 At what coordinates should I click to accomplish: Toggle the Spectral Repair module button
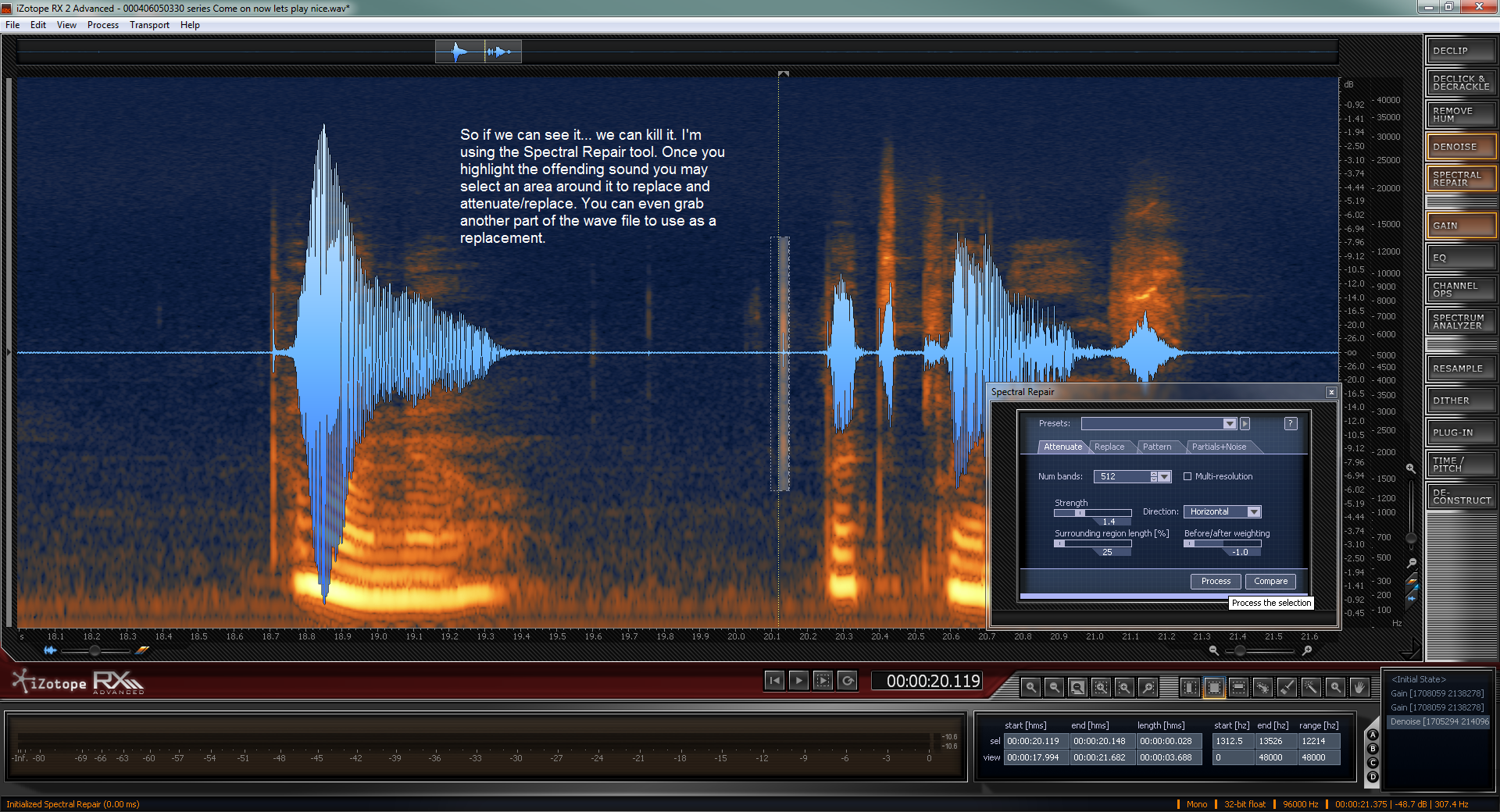click(1460, 179)
